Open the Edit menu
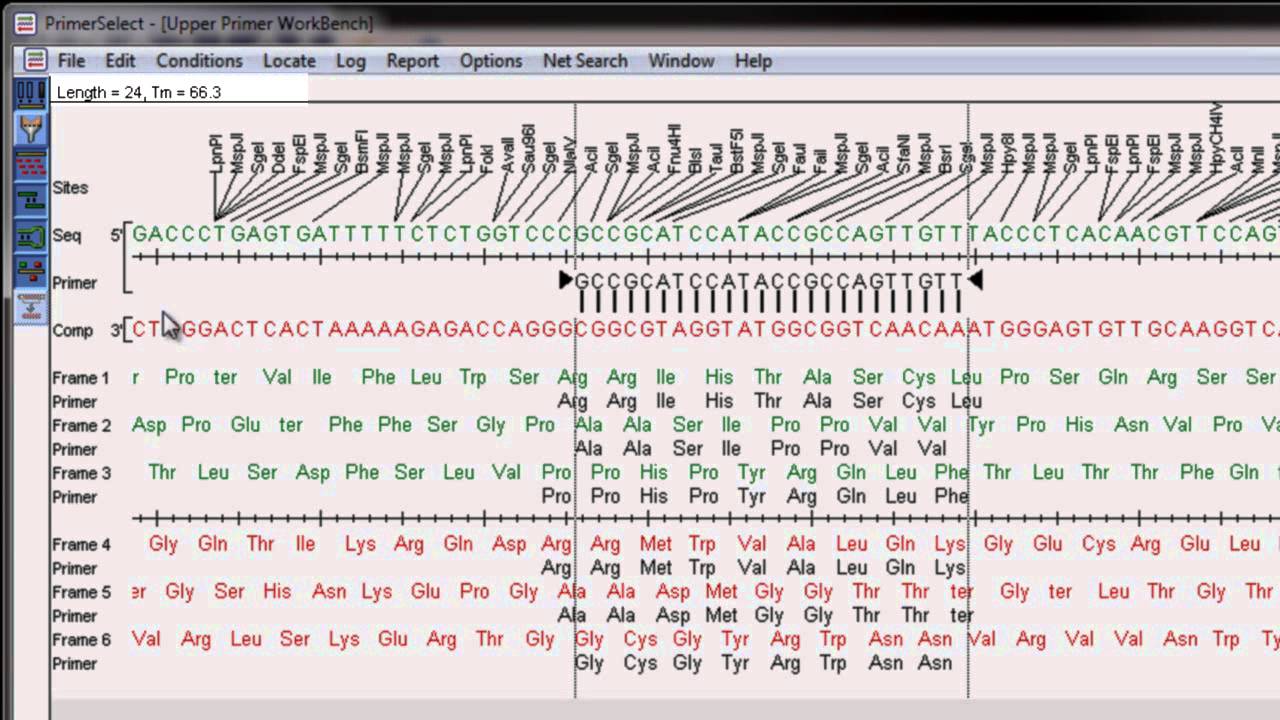The width and height of the screenshot is (1280, 720). click(x=120, y=60)
